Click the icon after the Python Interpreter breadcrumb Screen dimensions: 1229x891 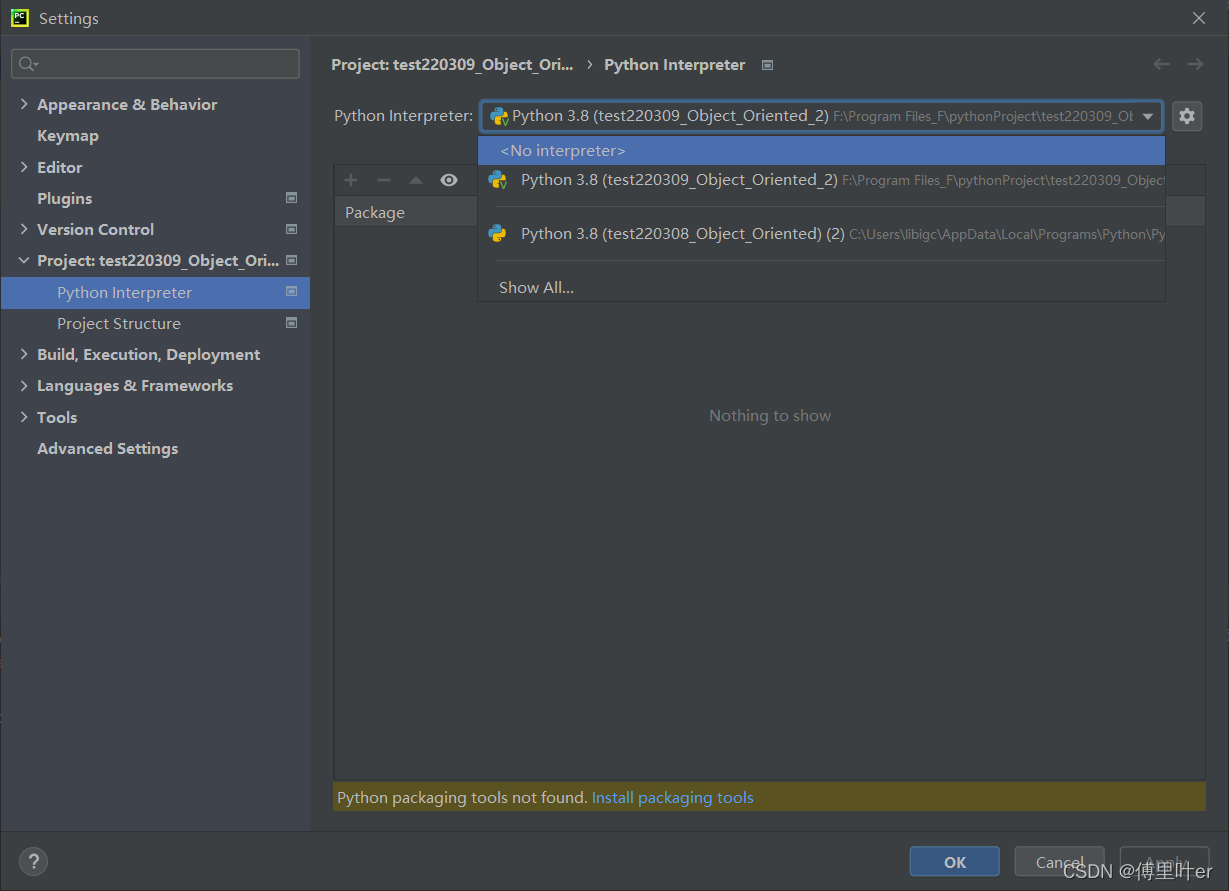(767, 65)
